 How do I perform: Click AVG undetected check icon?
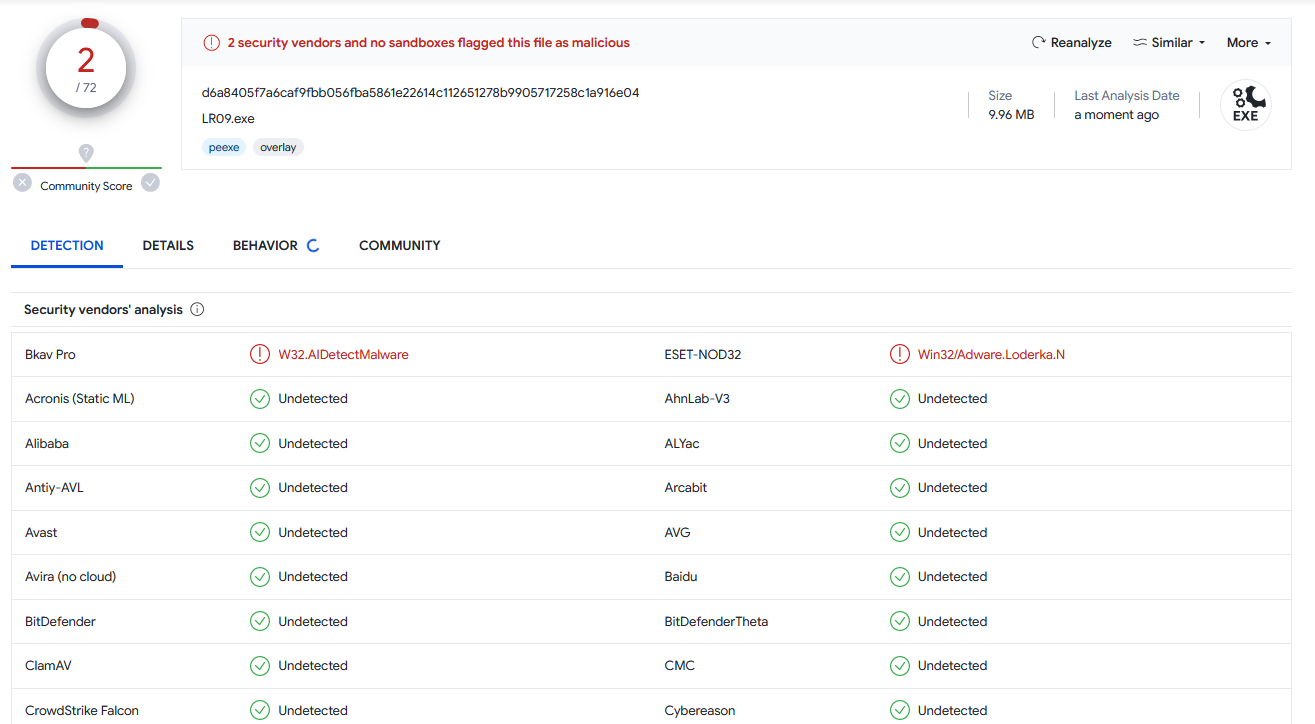(x=900, y=532)
